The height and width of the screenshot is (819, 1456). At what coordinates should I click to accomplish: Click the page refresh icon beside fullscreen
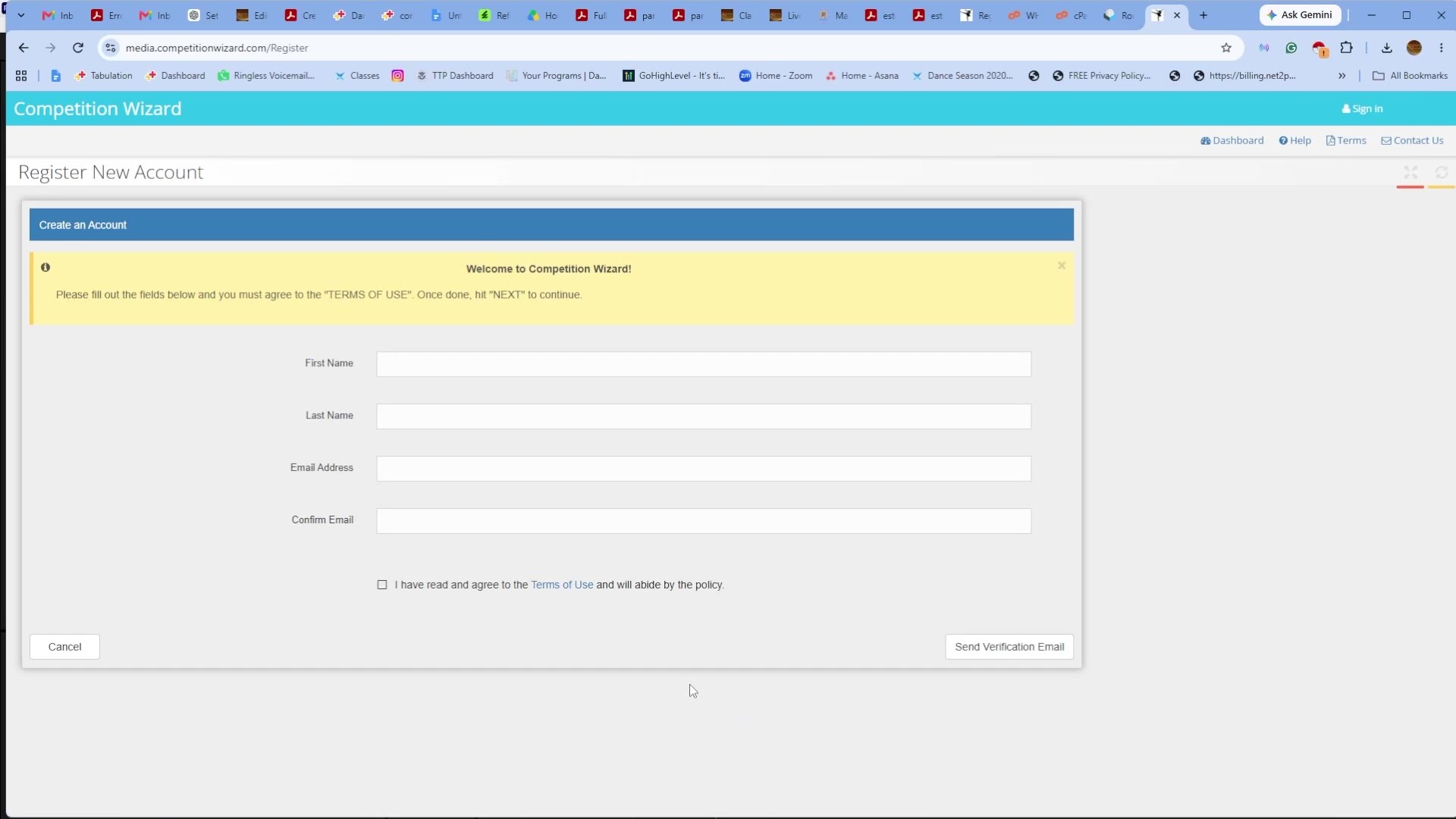point(1442,173)
